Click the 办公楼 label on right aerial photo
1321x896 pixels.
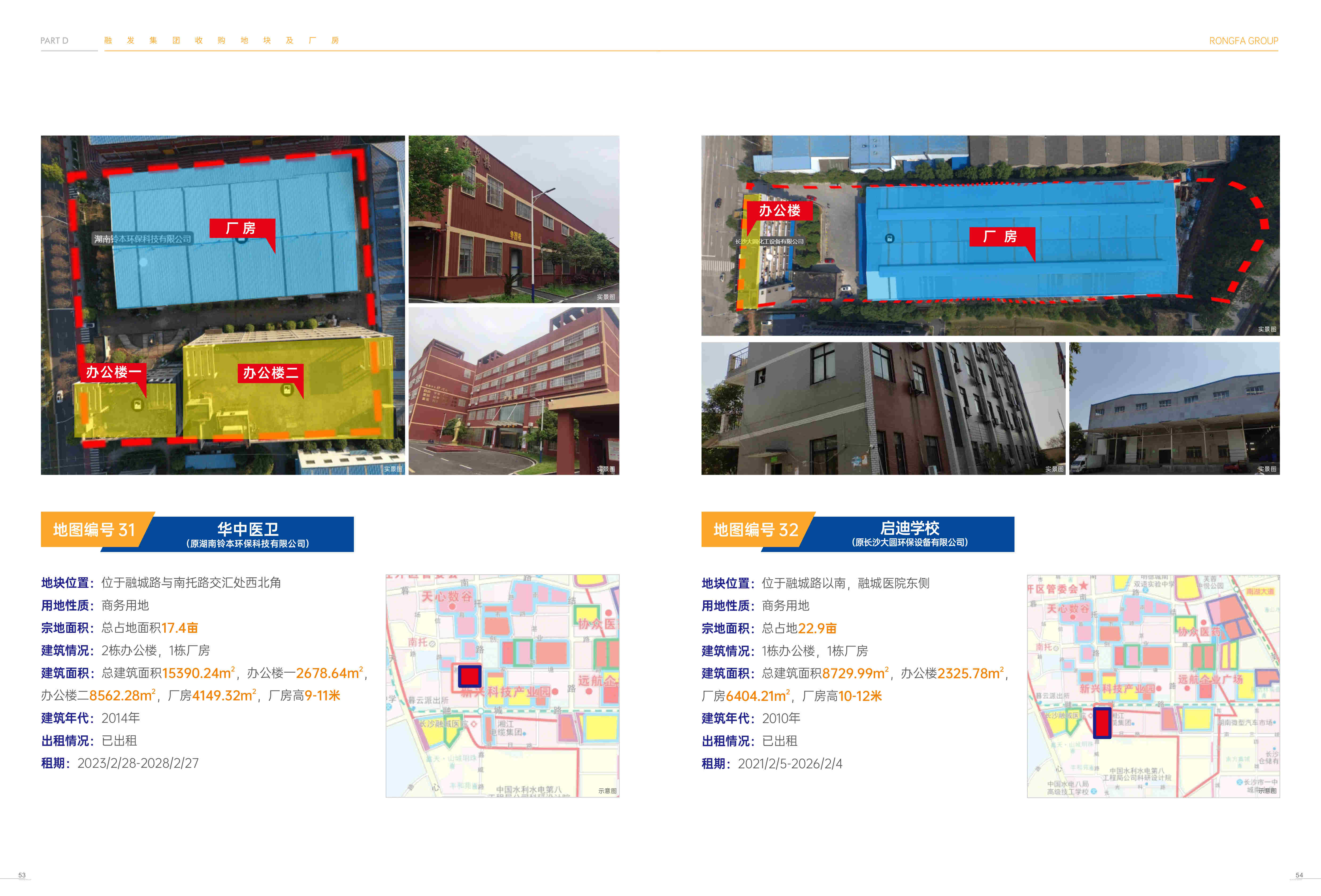click(779, 211)
